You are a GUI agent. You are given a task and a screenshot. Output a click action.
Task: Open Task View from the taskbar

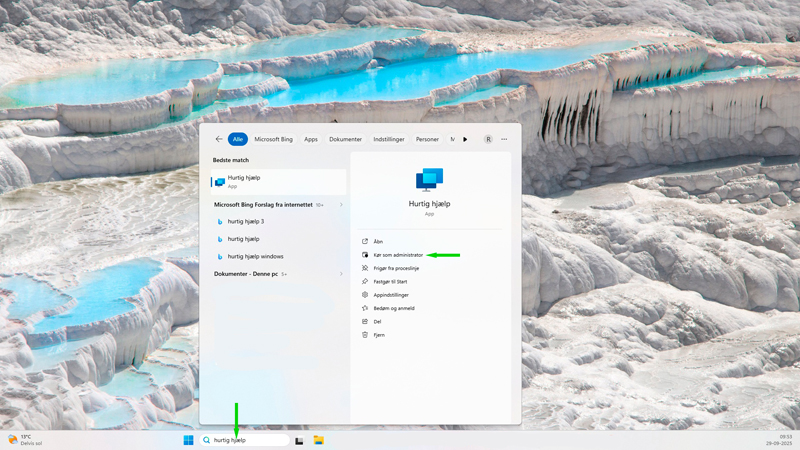[x=299, y=441]
